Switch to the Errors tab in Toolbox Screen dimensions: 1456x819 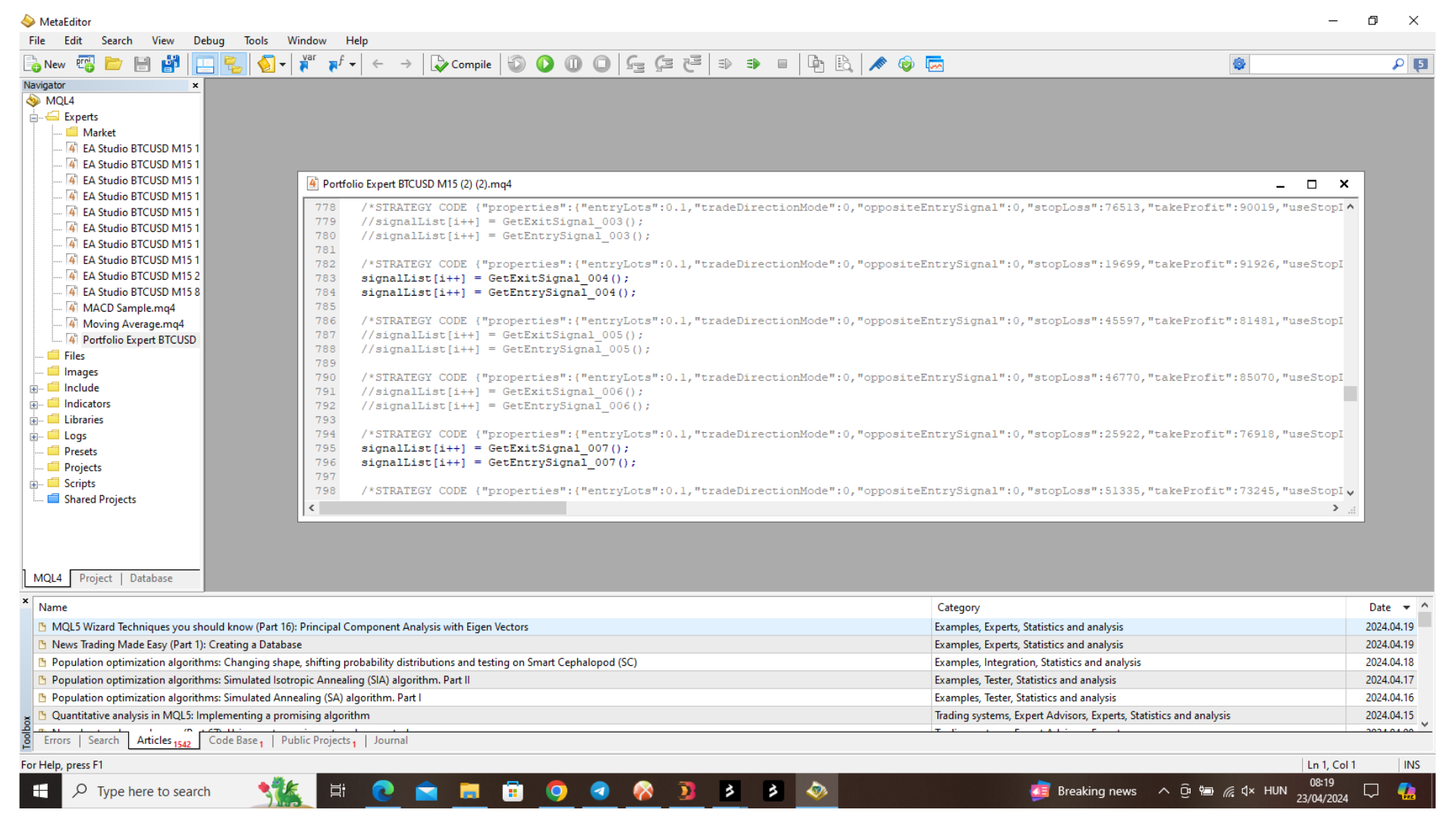click(x=57, y=741)
